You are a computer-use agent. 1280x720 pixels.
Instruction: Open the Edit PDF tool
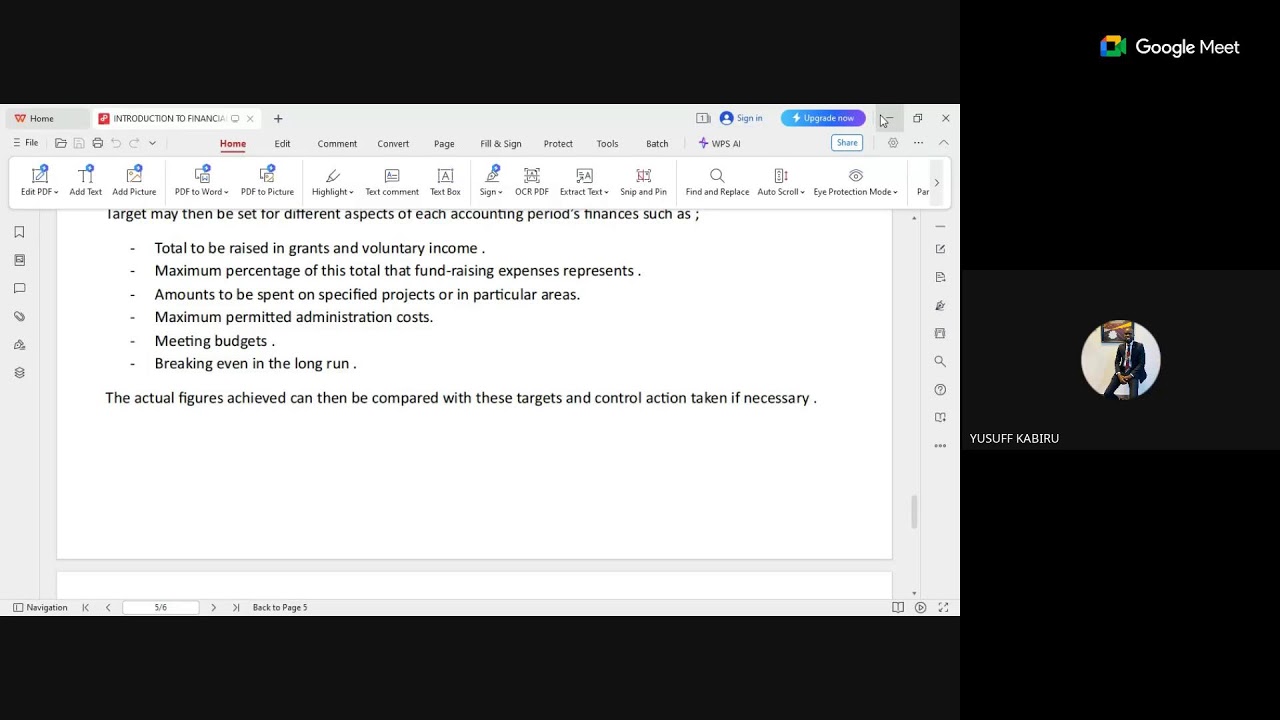pyautogui.click(x=39, y=181)
